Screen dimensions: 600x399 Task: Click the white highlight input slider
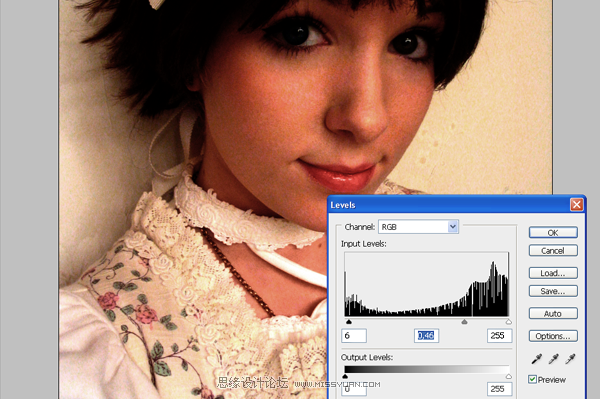point(509,322)
